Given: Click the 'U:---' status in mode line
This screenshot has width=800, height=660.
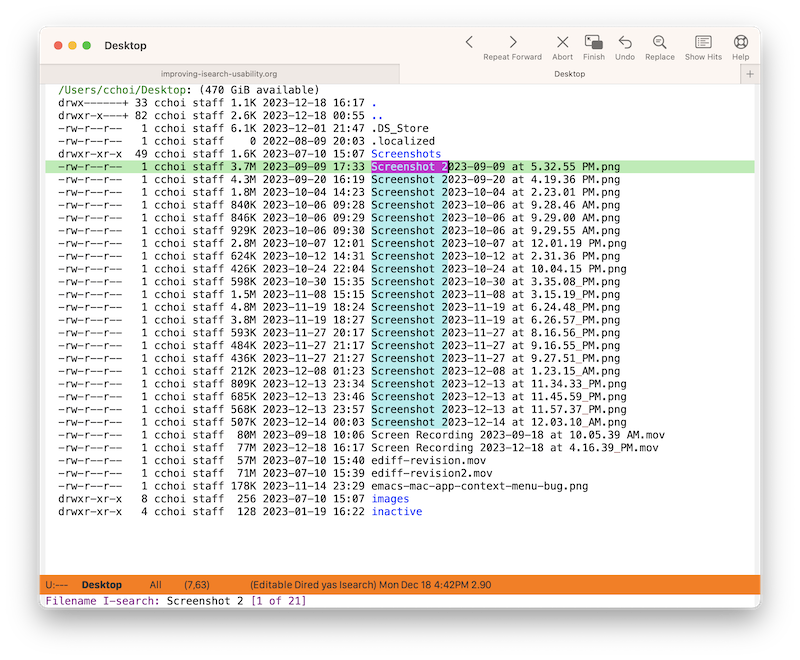Looking at the screenshot, I should (57, 585).
